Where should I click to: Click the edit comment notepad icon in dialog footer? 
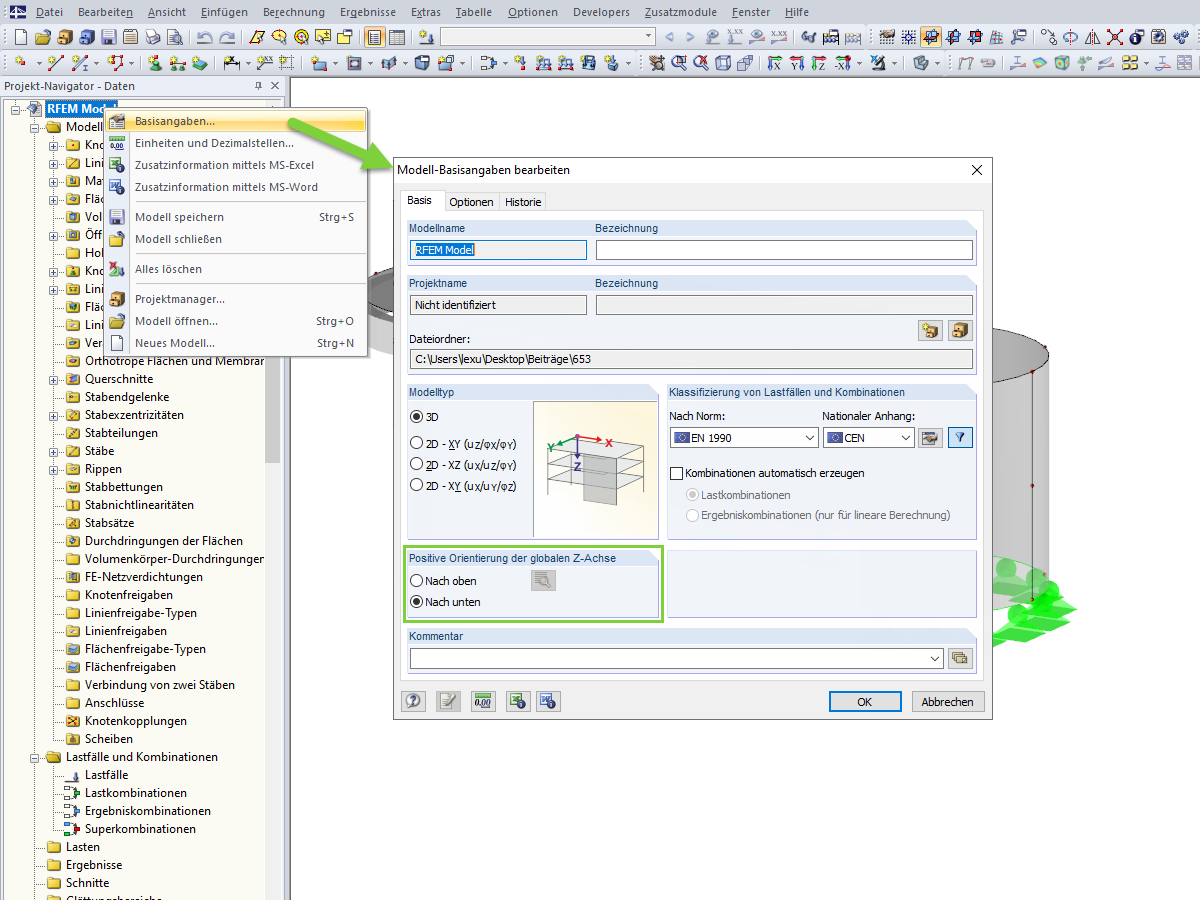[x=448, y=701]
